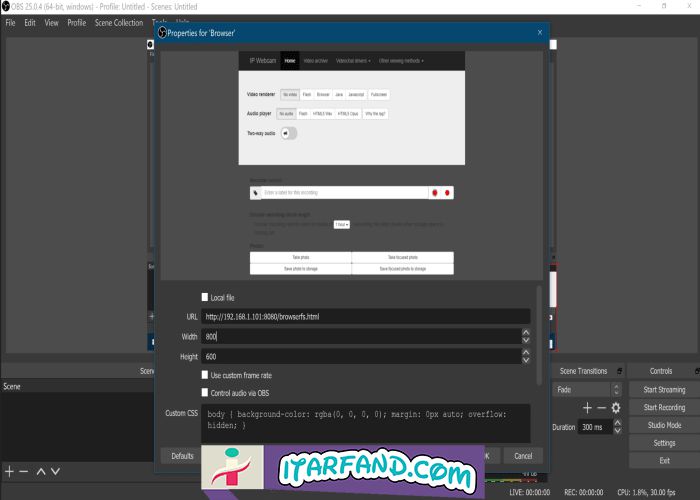Add a new scene with plus icon
The width and height of the screenshot is (700, 500).
click(x=9, y=470)
